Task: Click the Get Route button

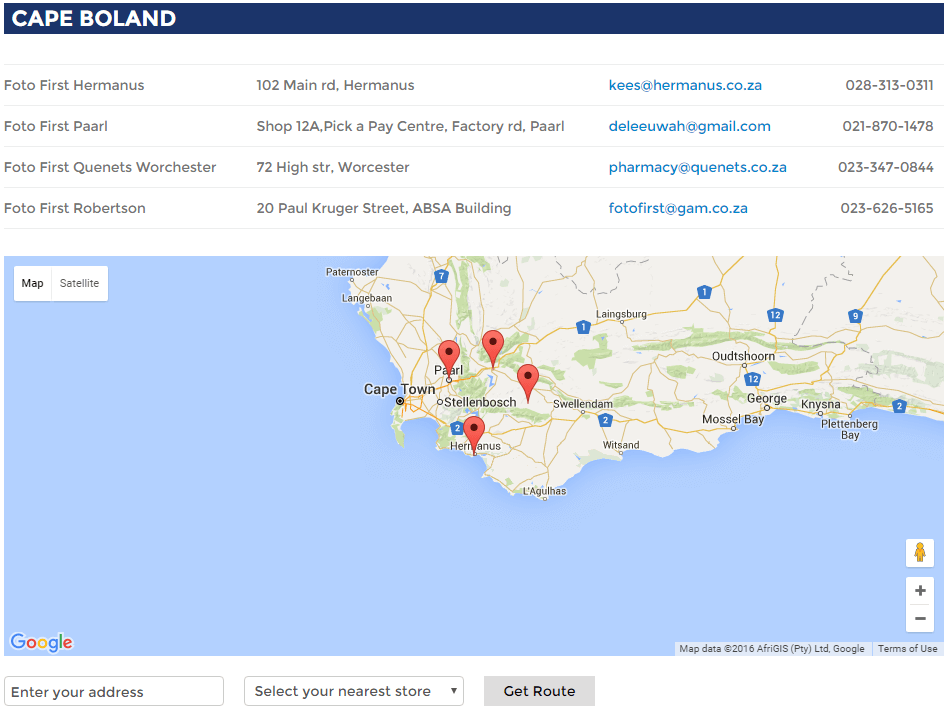Action: tap(539, 691)
